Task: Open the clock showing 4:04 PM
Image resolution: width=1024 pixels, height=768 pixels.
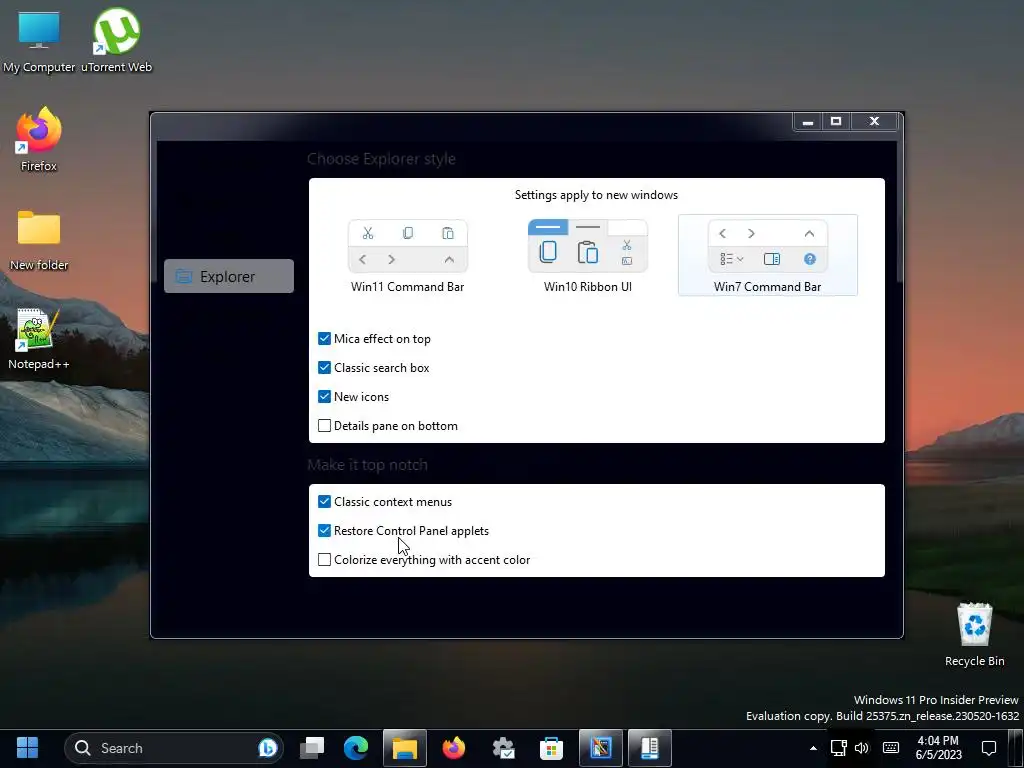Action: pyautogui.click(x=938, y=748)
